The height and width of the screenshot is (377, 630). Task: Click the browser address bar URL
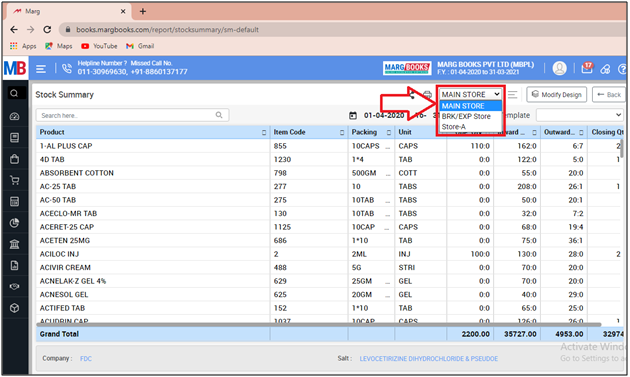coord(167,30)
